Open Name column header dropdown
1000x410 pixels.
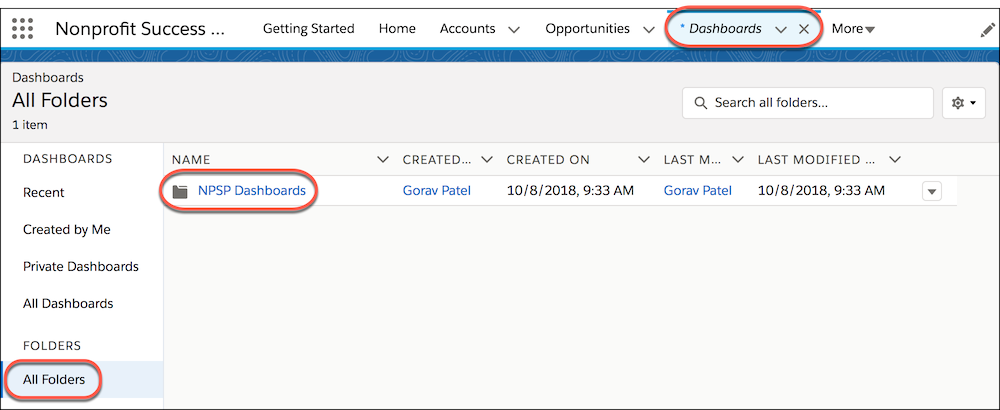click(383, 159)
